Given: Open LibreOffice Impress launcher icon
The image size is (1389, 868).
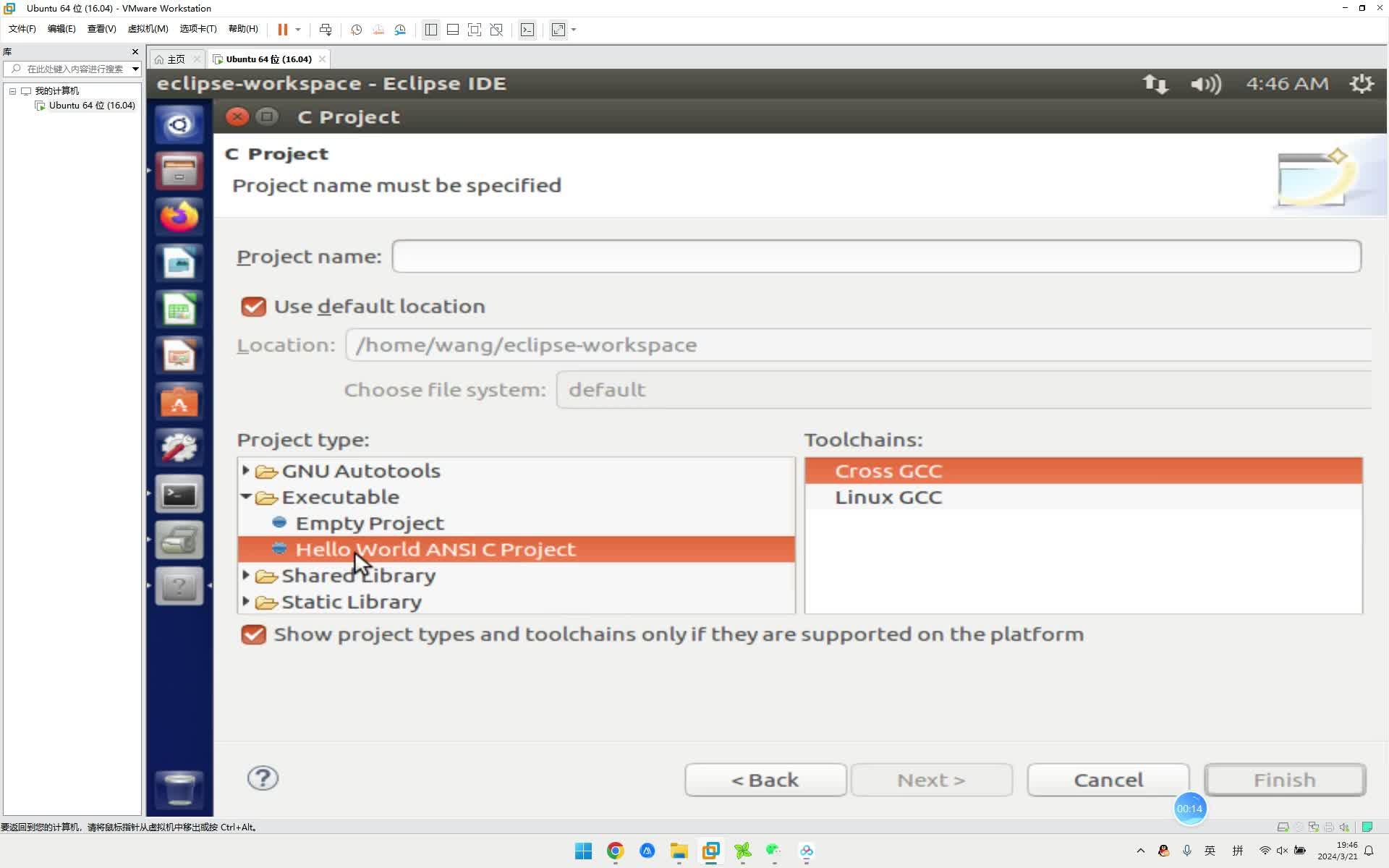Looking at the screenshot, I should (179, 356).
